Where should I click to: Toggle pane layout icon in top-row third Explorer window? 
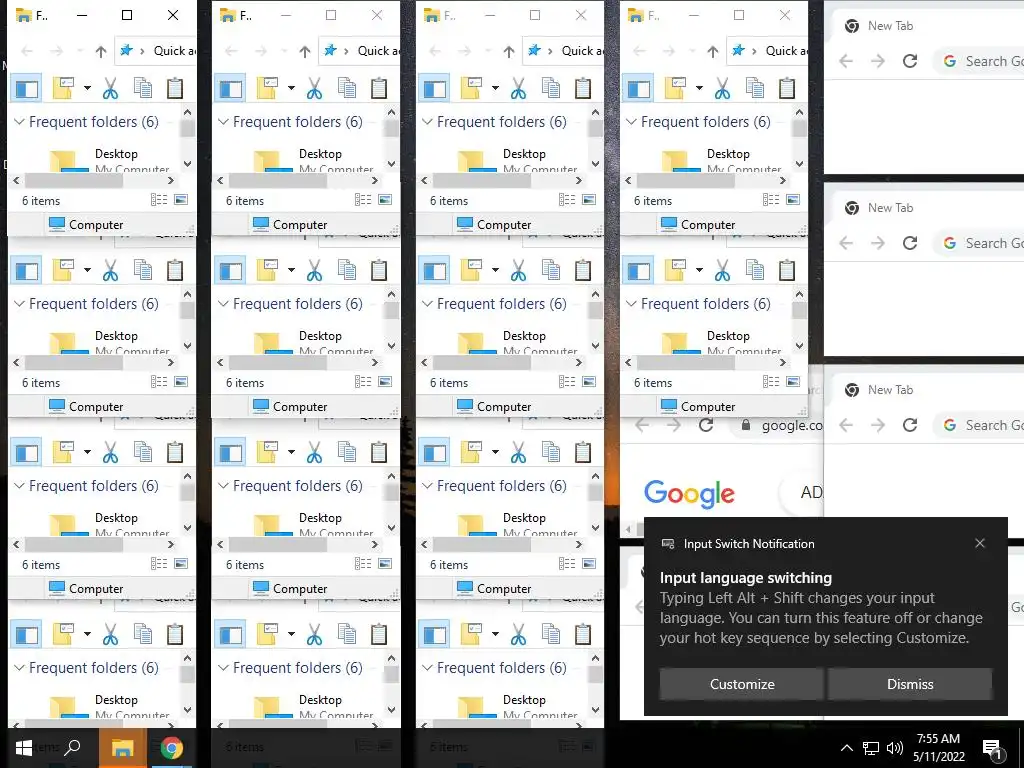pyautogui.click(x=435, y=88)
